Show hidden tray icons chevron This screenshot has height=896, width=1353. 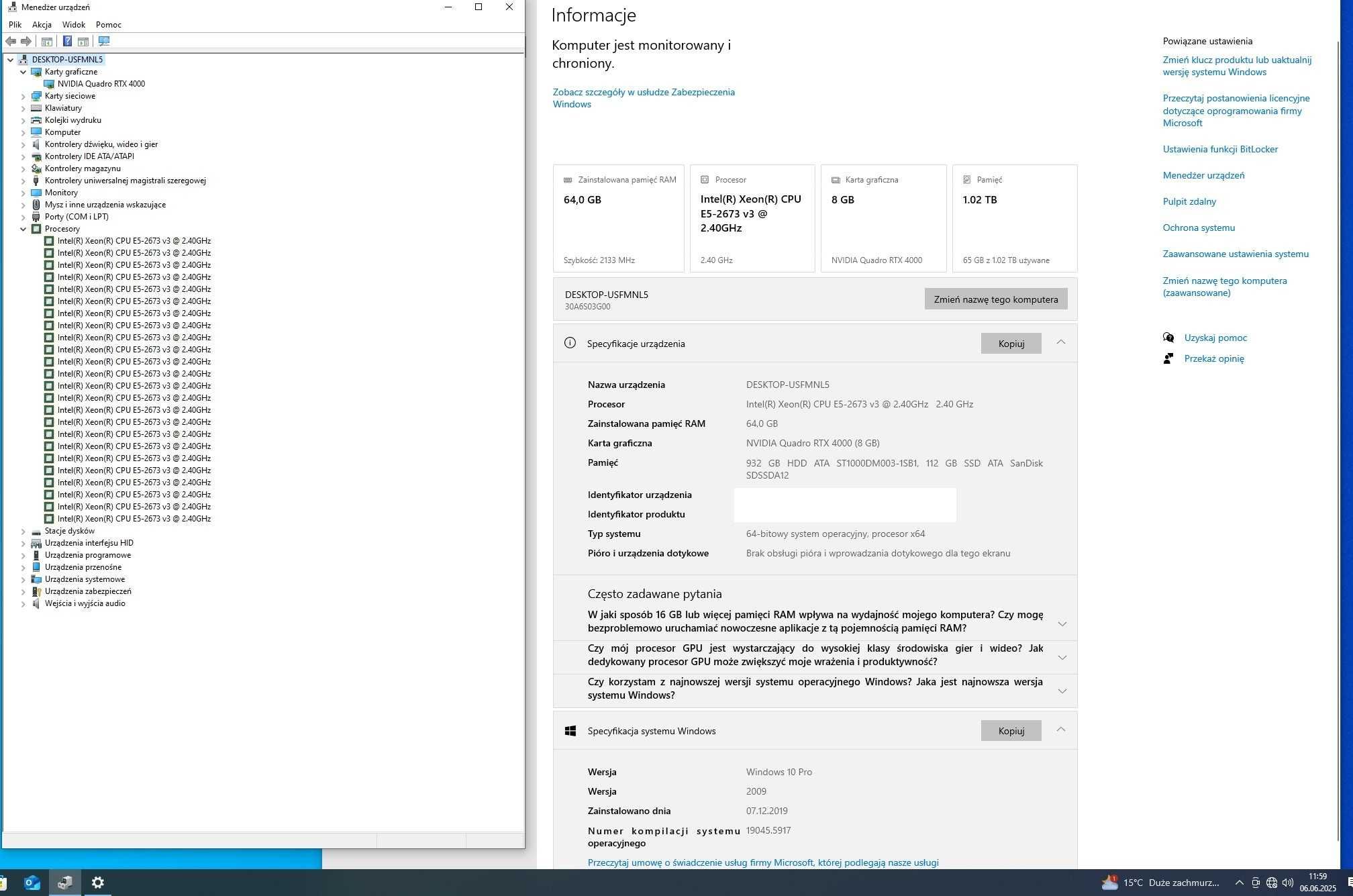tap(1239, 883)
